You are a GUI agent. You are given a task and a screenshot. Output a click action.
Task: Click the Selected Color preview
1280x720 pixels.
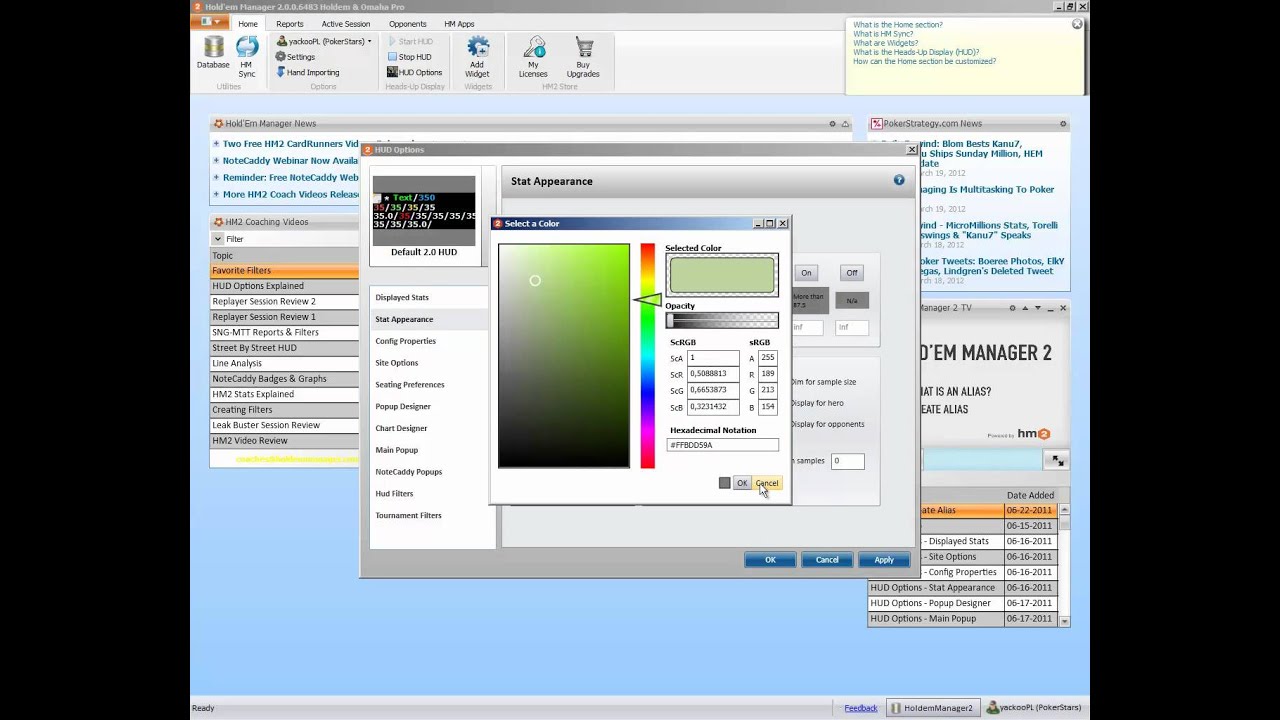(722, 275)
